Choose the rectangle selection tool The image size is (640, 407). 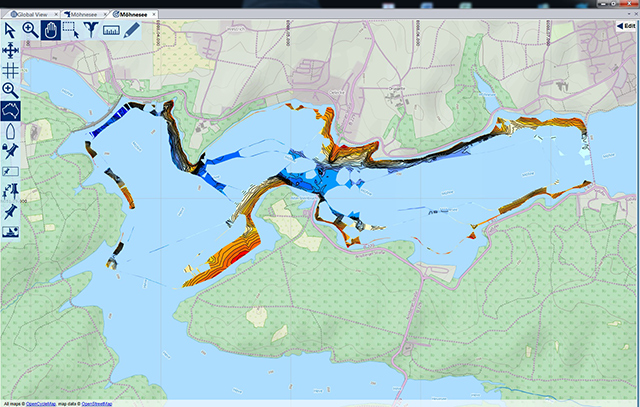(70, 30)
